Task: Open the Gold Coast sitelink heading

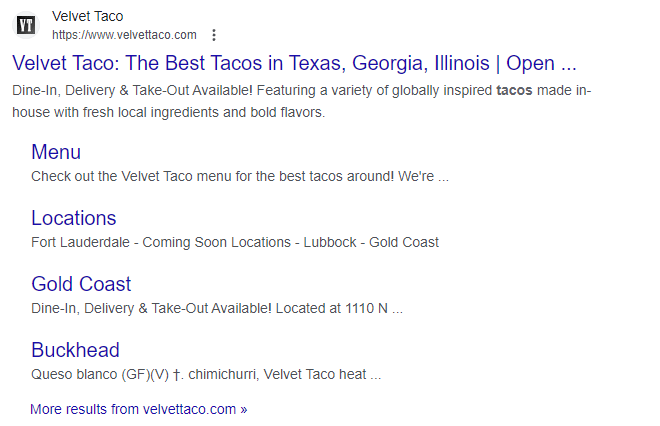Action: (x=81, y=284)
